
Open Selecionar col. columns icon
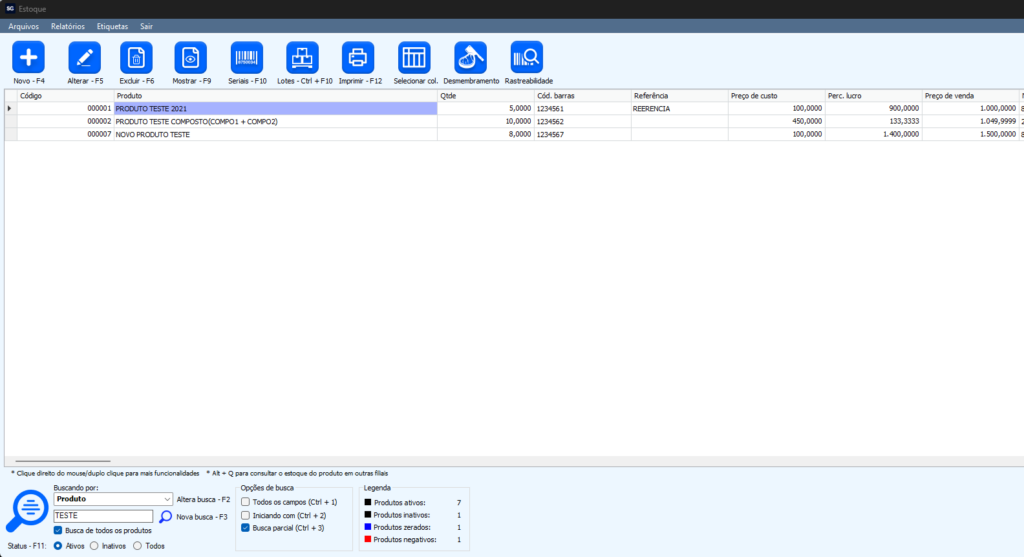pyautogui.click(x=414, y=57)
